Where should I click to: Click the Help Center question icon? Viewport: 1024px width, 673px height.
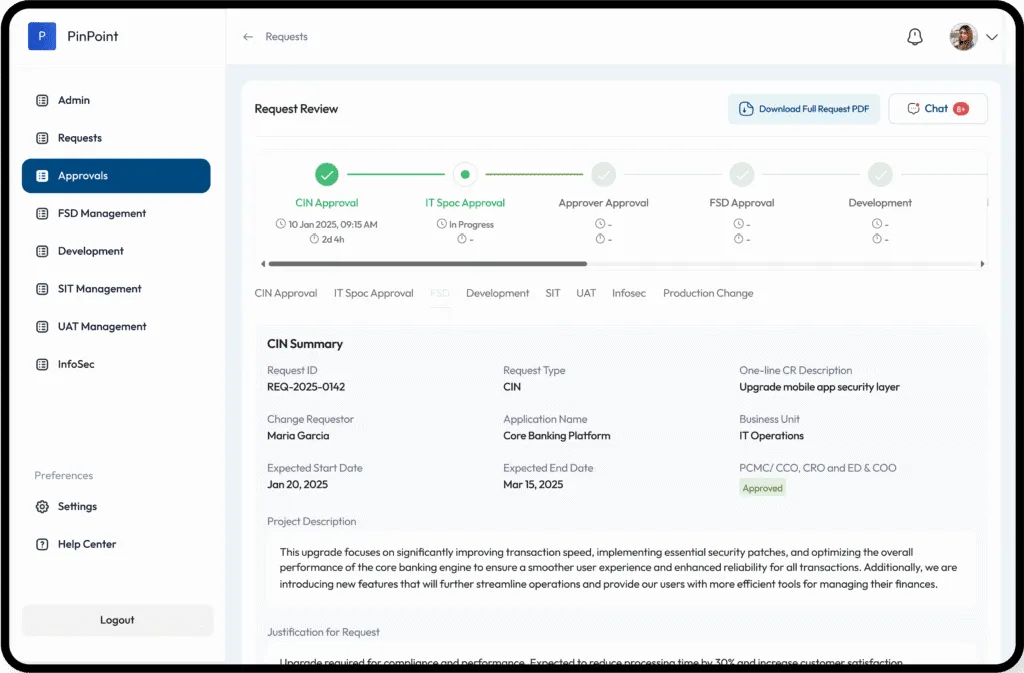(x=42, y=545)
